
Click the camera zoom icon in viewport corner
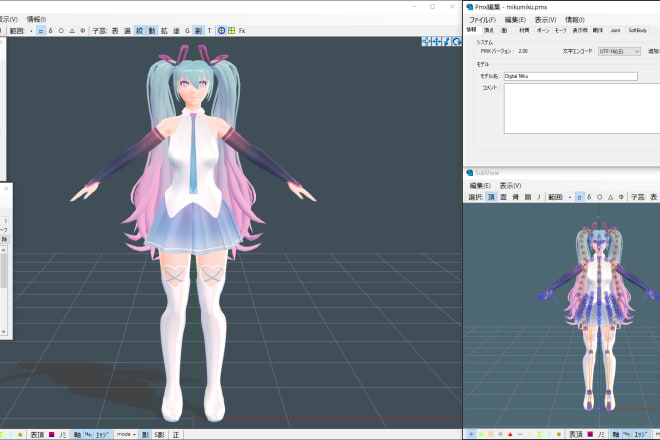[x=447, y=41]
